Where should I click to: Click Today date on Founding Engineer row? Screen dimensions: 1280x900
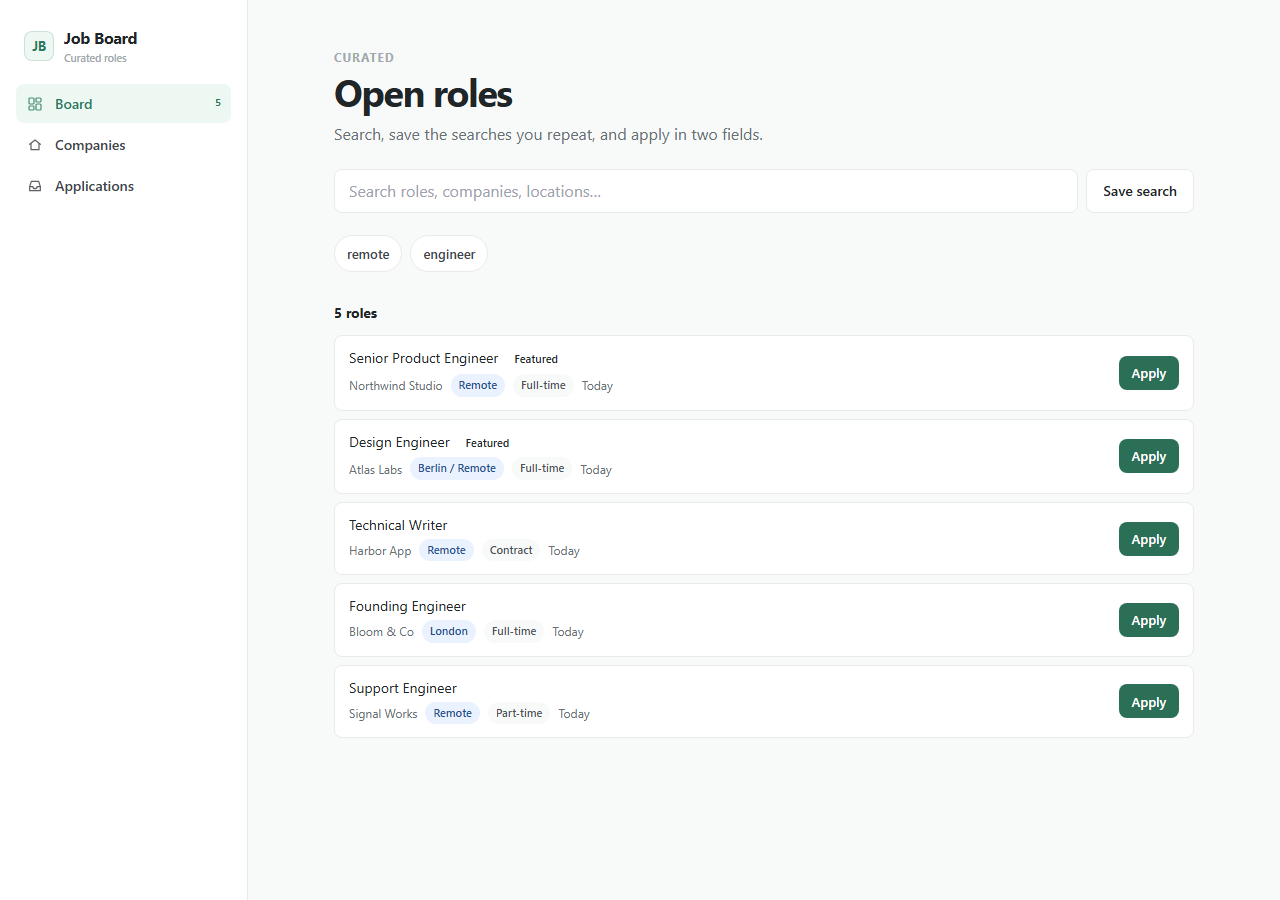click(x=568, y=632)
